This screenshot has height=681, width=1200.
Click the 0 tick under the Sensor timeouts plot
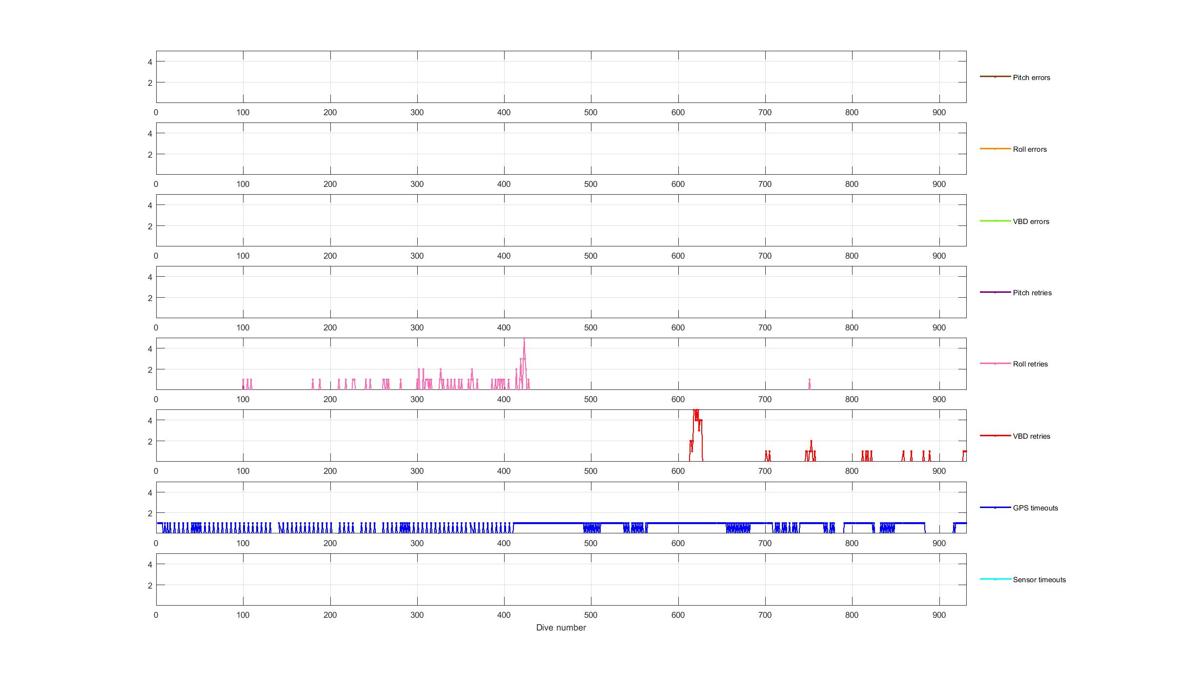156,615
